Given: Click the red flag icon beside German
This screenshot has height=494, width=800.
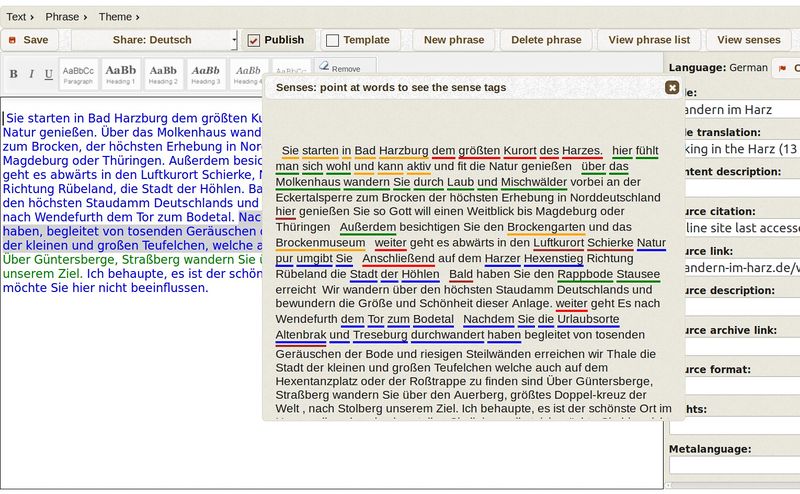Looking at the screenshot, I should click(x=782, y=68).
